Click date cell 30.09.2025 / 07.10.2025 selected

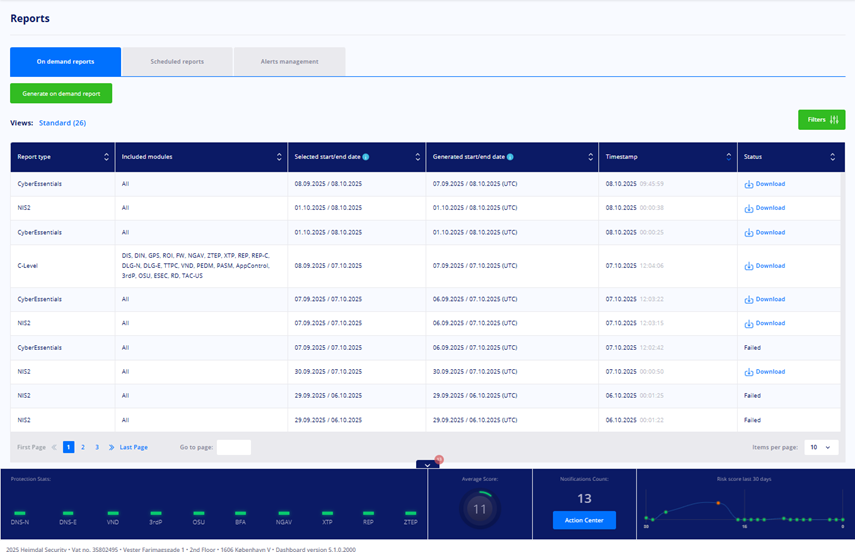pos(328,372)
